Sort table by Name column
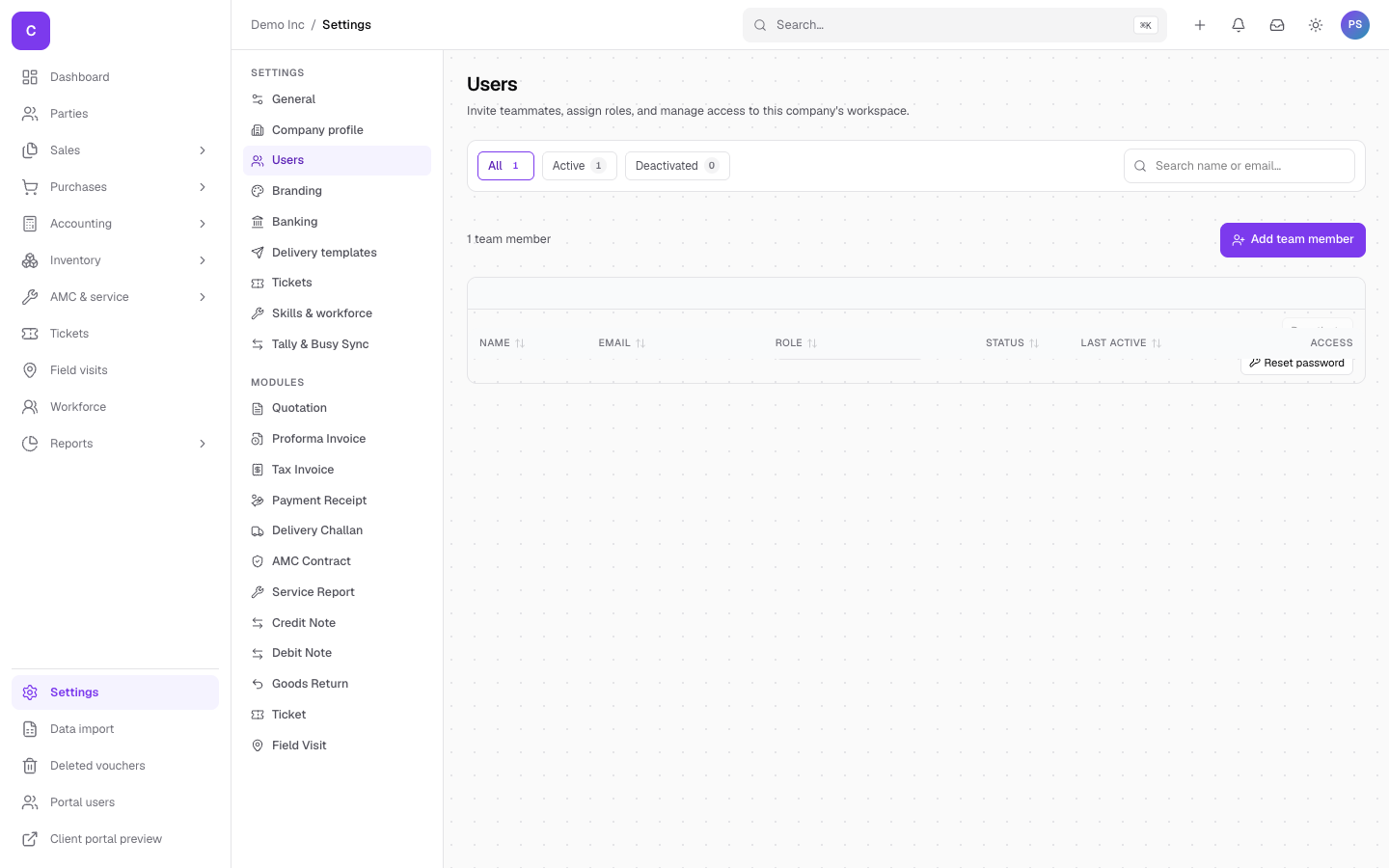This screenshot has height=868, width=1389. 502,343
